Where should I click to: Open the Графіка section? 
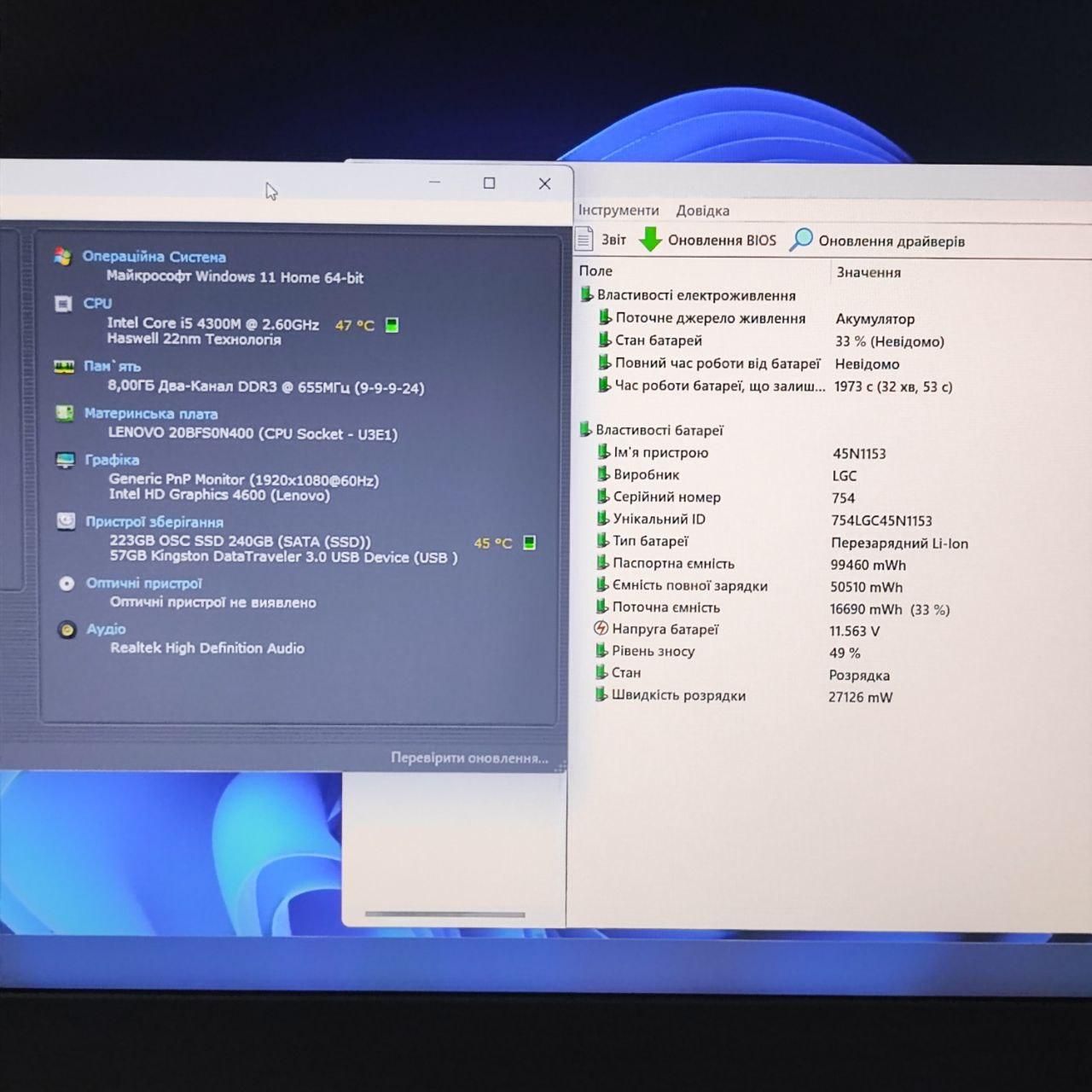click(112, 460)
